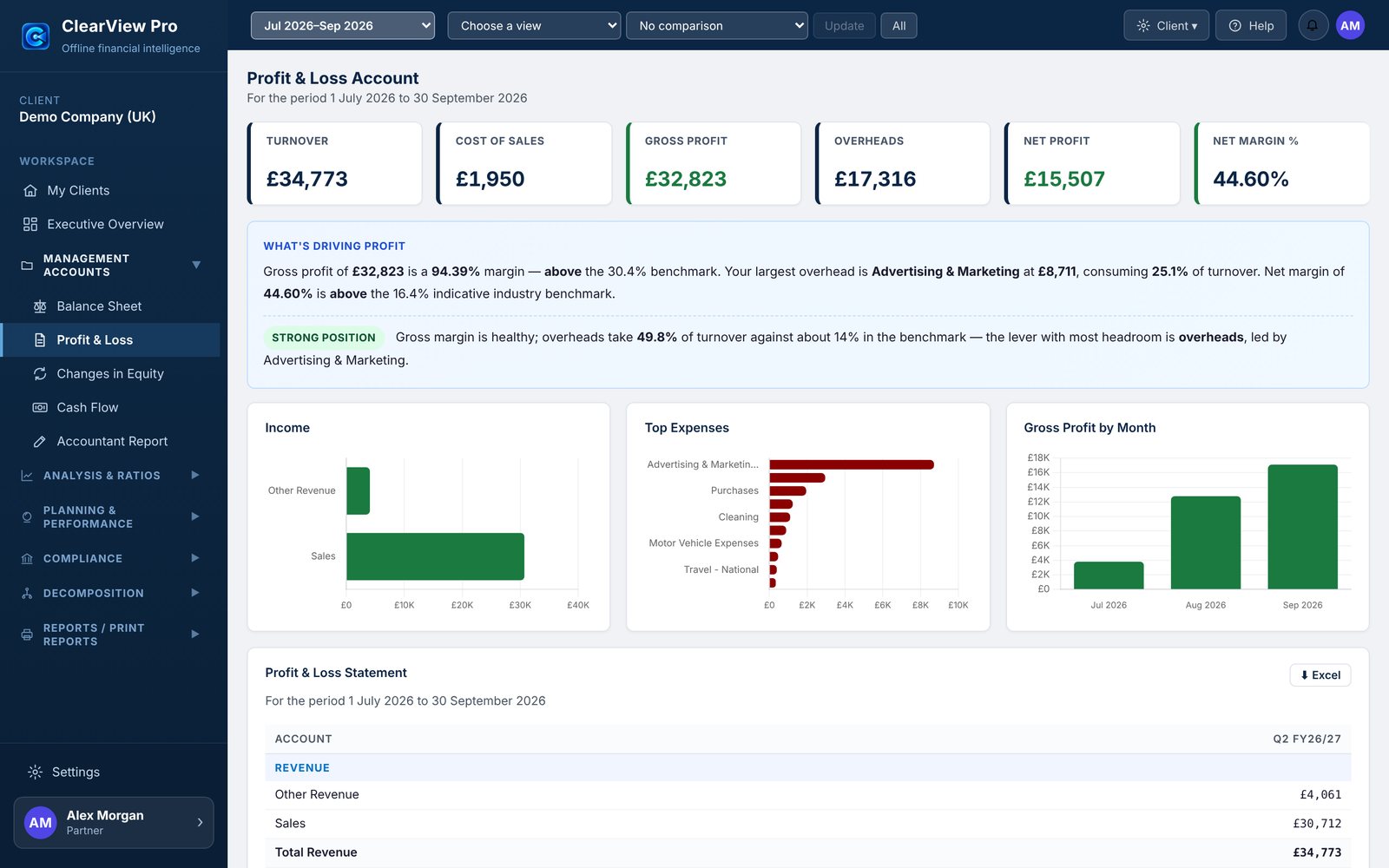Image resolution: width=1389 pixels, height=868 pixels.
Task: Open the Client theme menu button
Action: point(1166,25)
